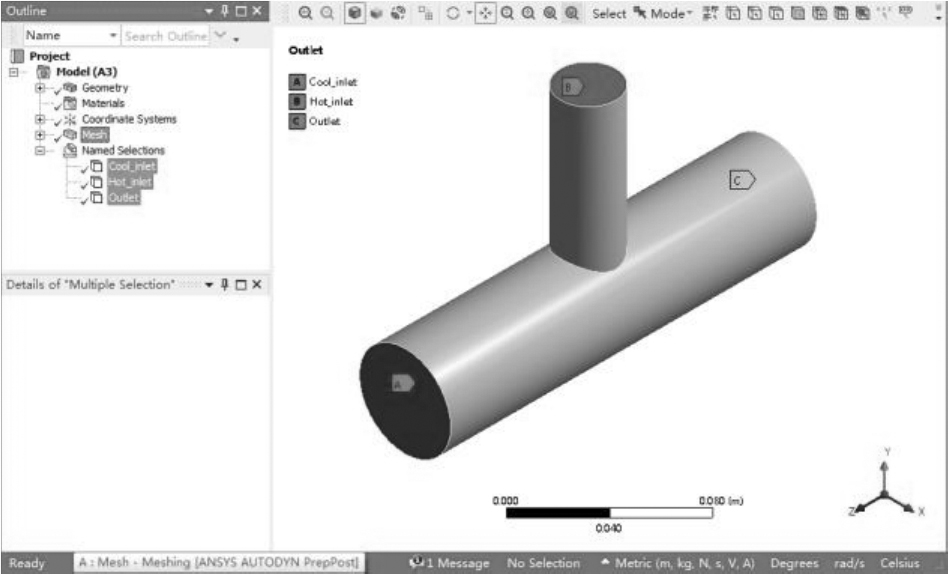949x575 pixels.
Task: Select the shaded exterior view cube icon
Action: point(354,14)
